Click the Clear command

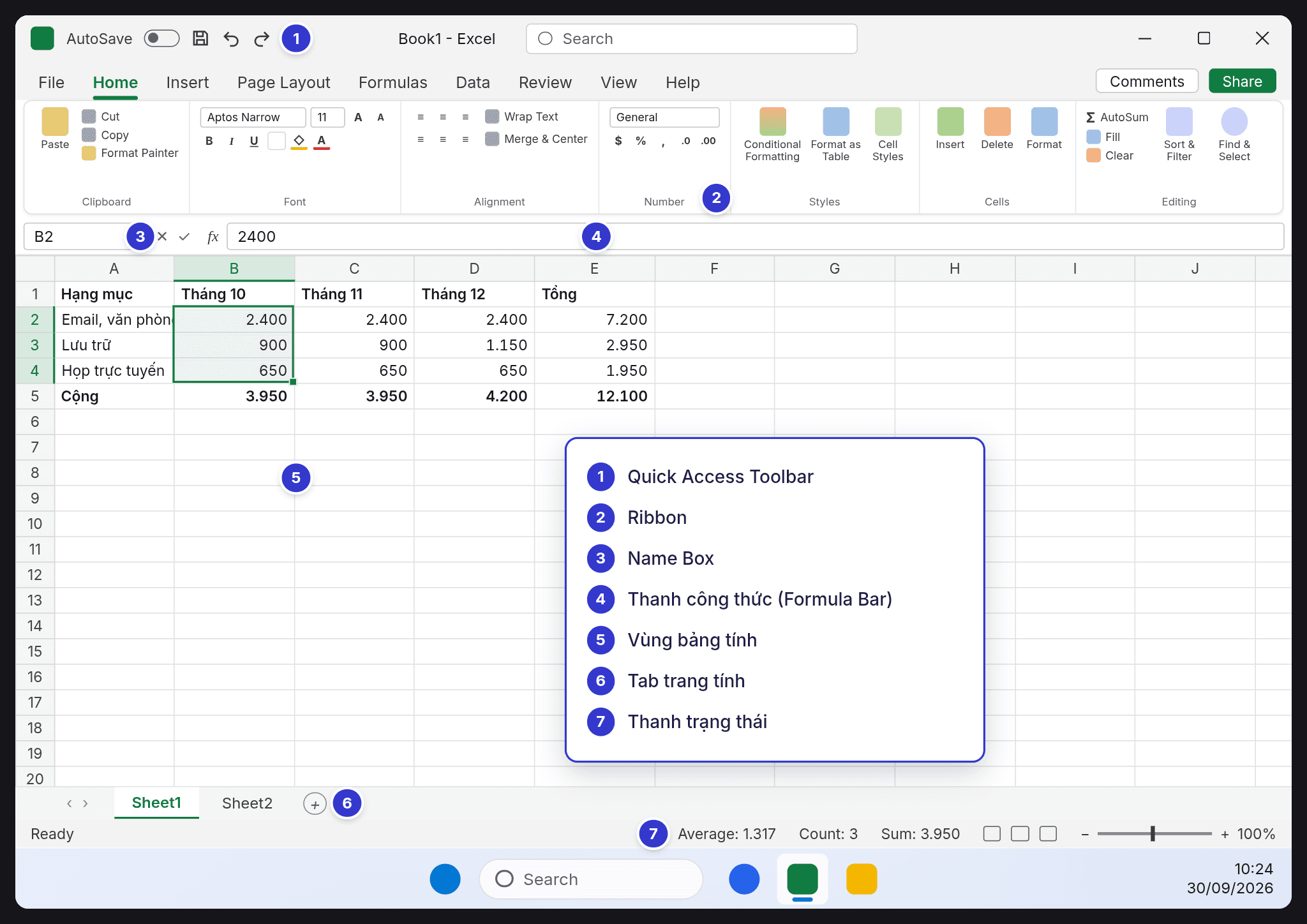1110,155
